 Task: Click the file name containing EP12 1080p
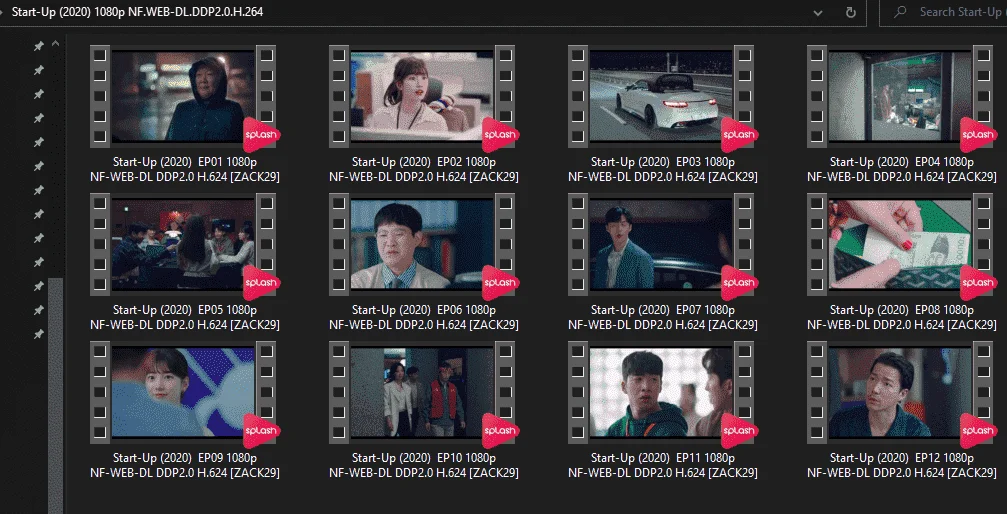[902, 465]
